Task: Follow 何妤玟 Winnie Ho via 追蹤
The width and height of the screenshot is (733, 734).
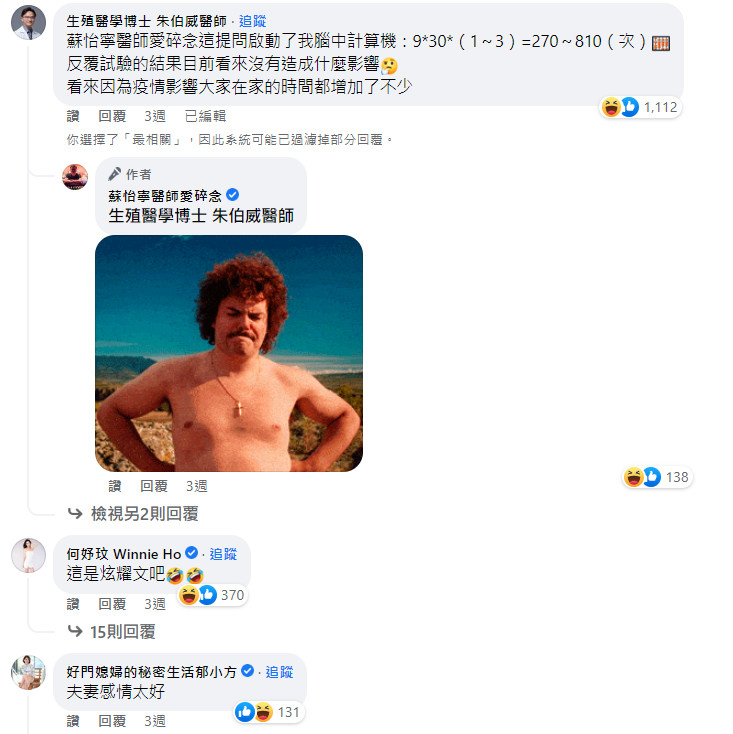Action: pos(223,554)
